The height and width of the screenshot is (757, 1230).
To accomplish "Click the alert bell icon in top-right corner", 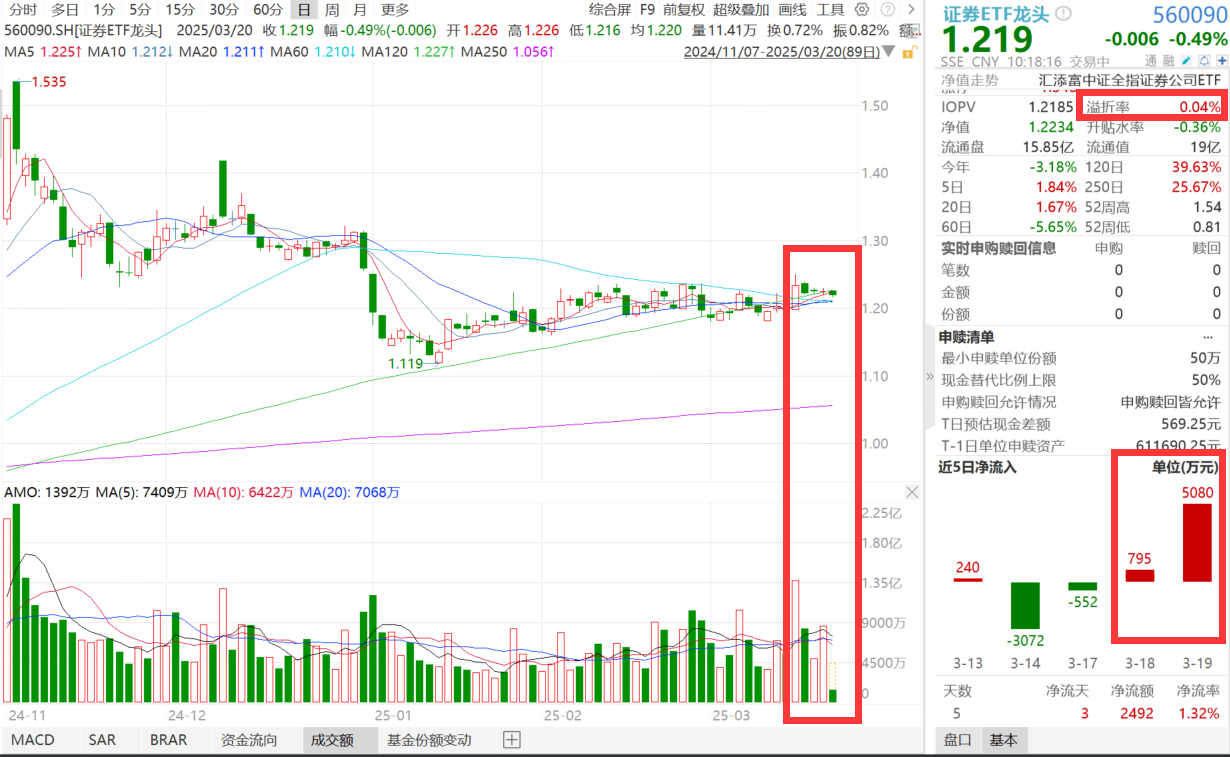I will tap(1204, 60).
